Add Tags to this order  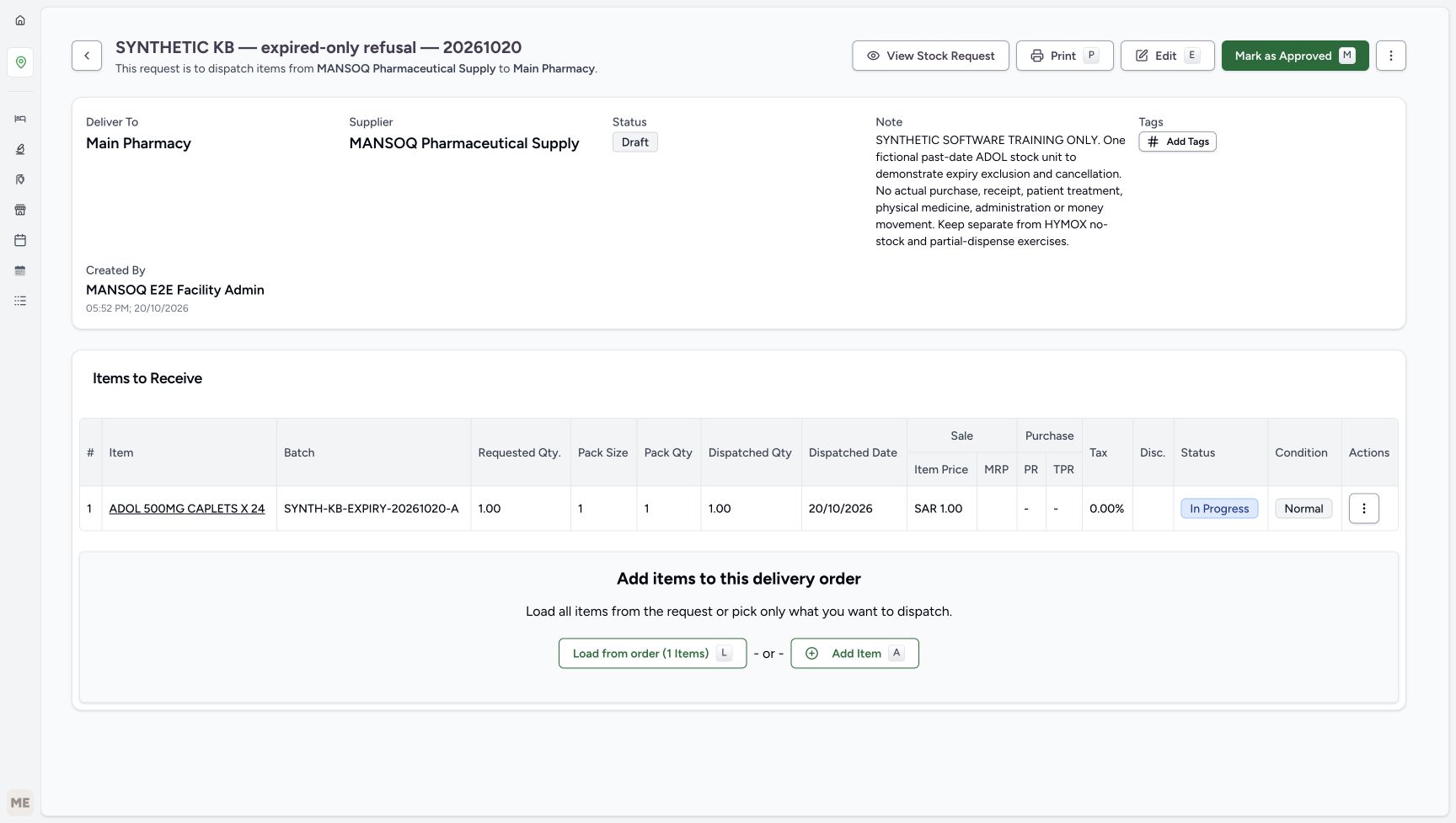coord(1177,142)
